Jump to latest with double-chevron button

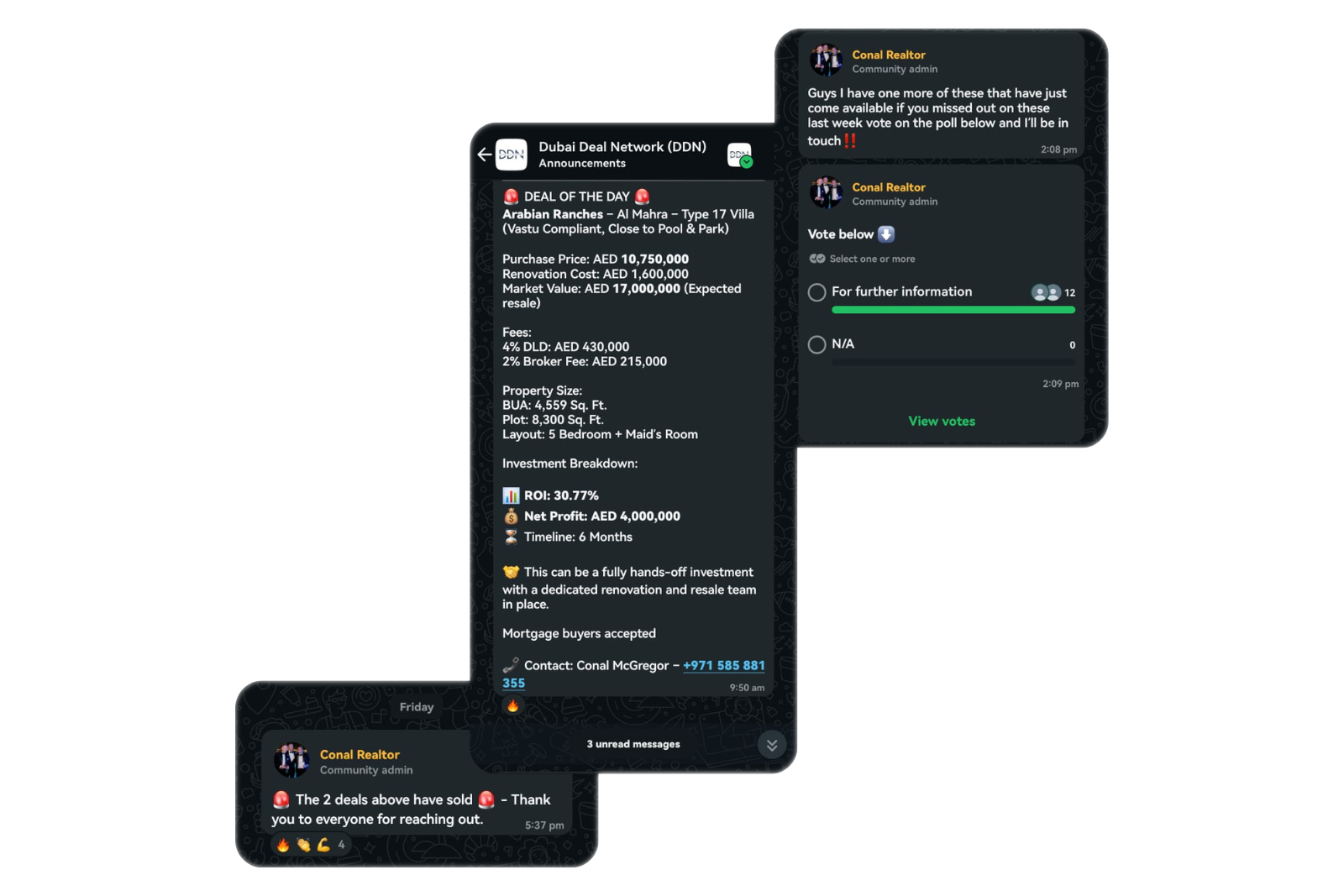(772, 745)
